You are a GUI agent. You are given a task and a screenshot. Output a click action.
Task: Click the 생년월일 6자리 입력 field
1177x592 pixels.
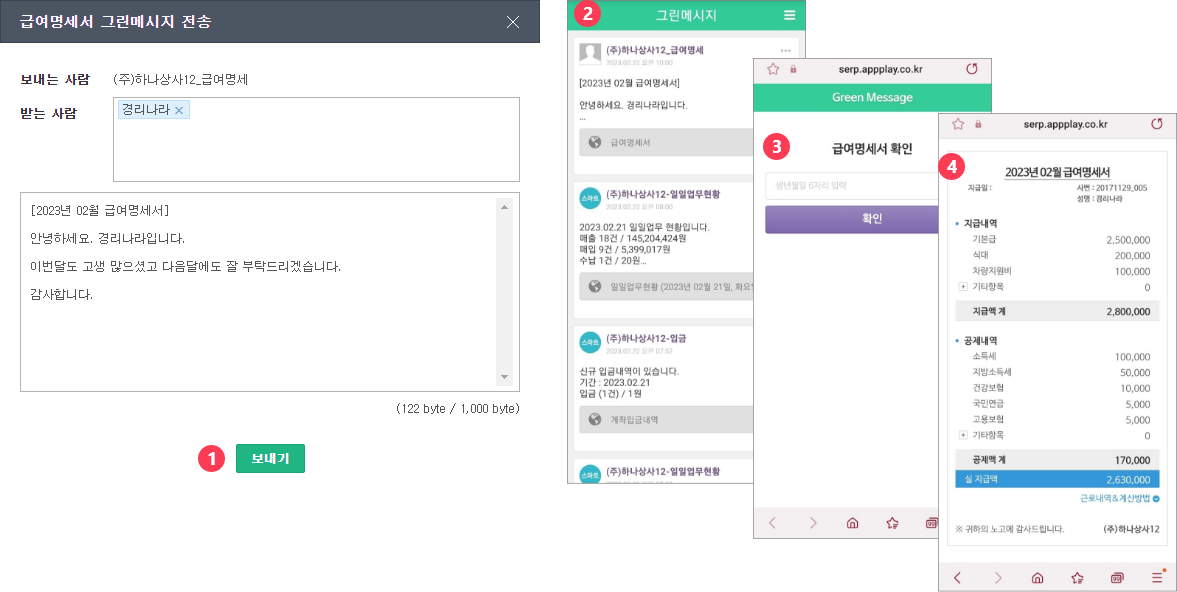click(x=852, y=185)
